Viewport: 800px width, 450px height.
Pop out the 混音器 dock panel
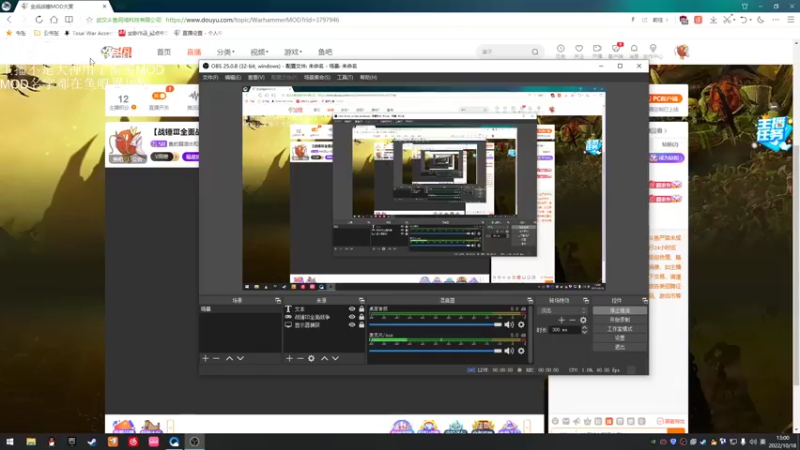pos(530,301)
